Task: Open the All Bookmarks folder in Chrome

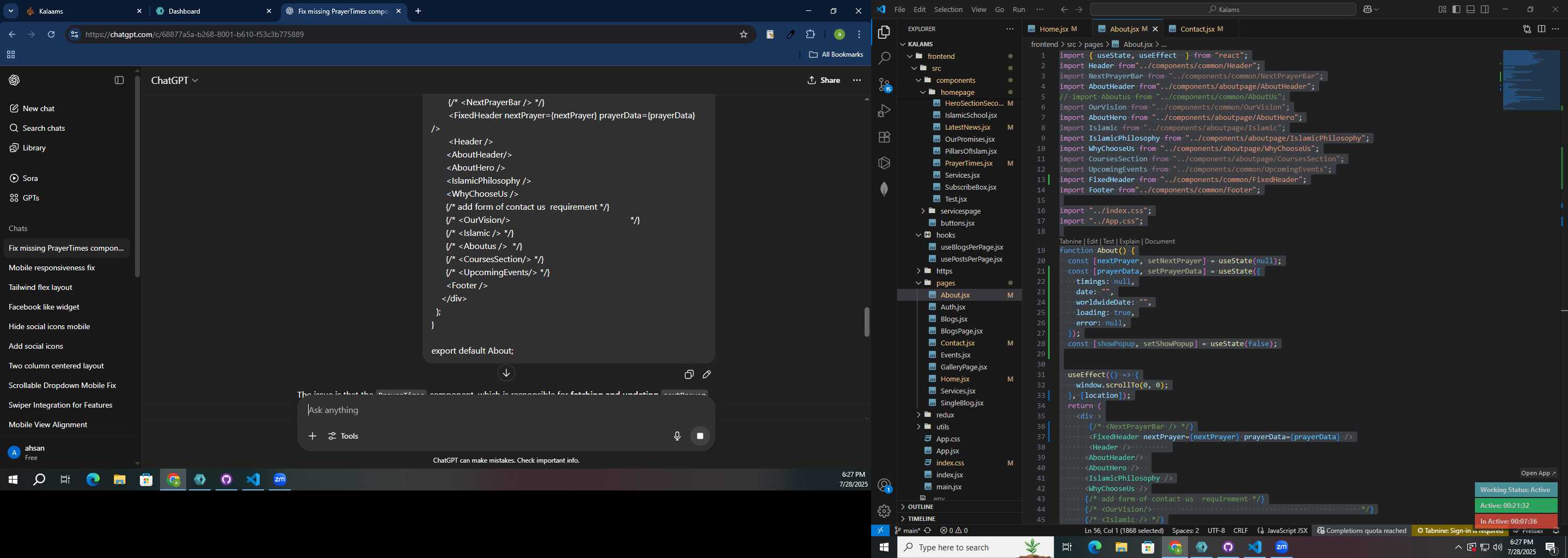Action: (x=836, y=55)
